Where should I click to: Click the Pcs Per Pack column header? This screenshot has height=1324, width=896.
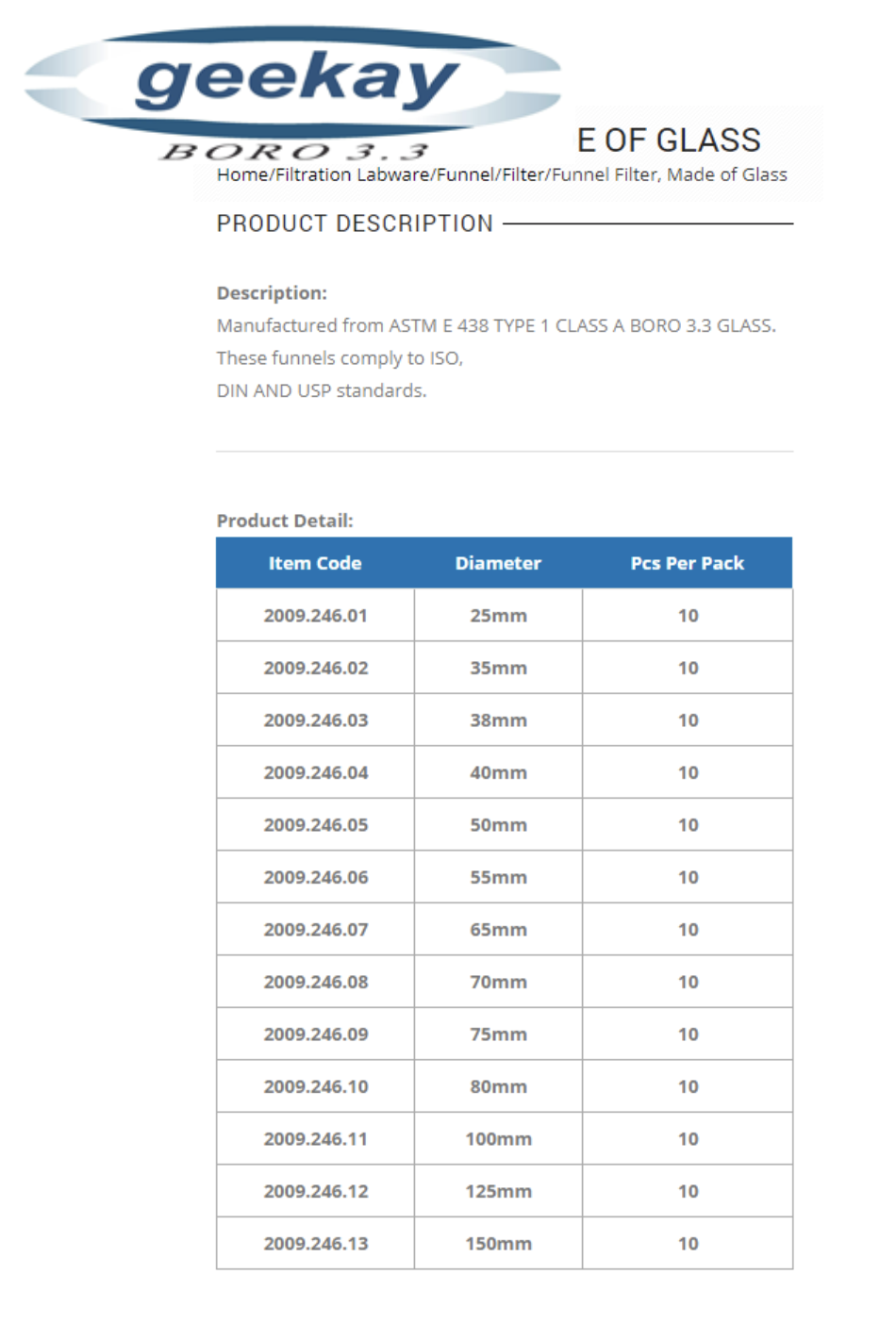pyautogui.click(x=688, y=563)
